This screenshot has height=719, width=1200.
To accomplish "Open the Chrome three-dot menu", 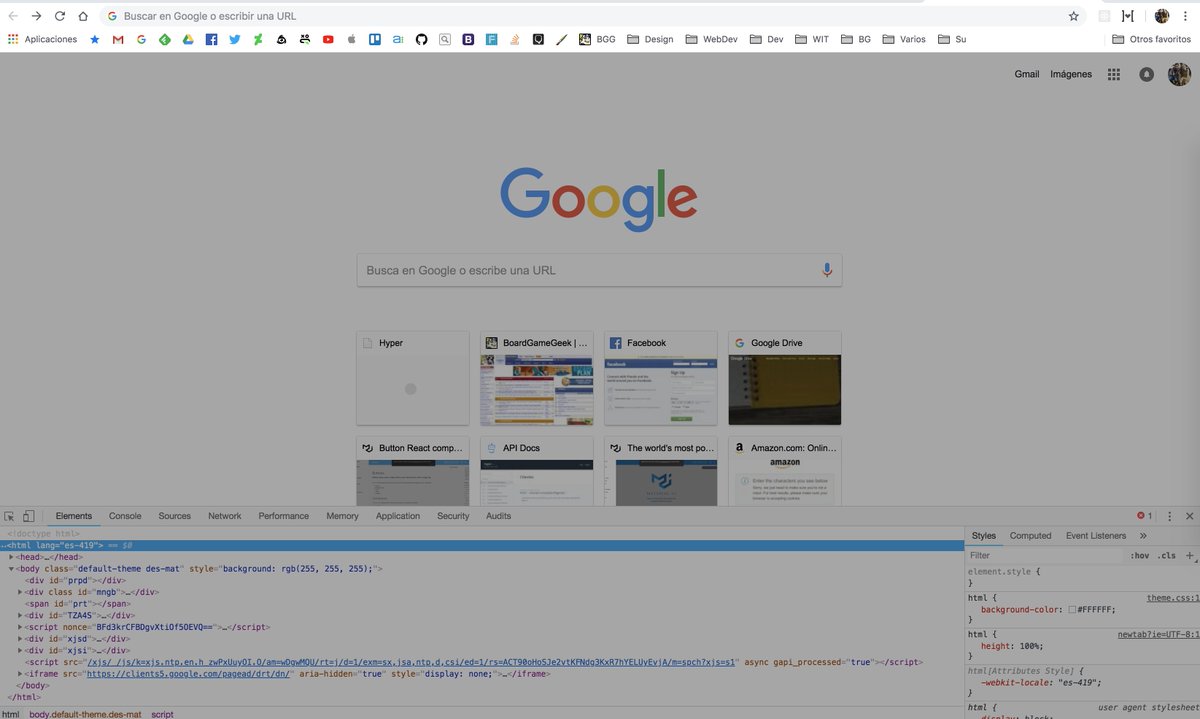I will pos(1185,16).
